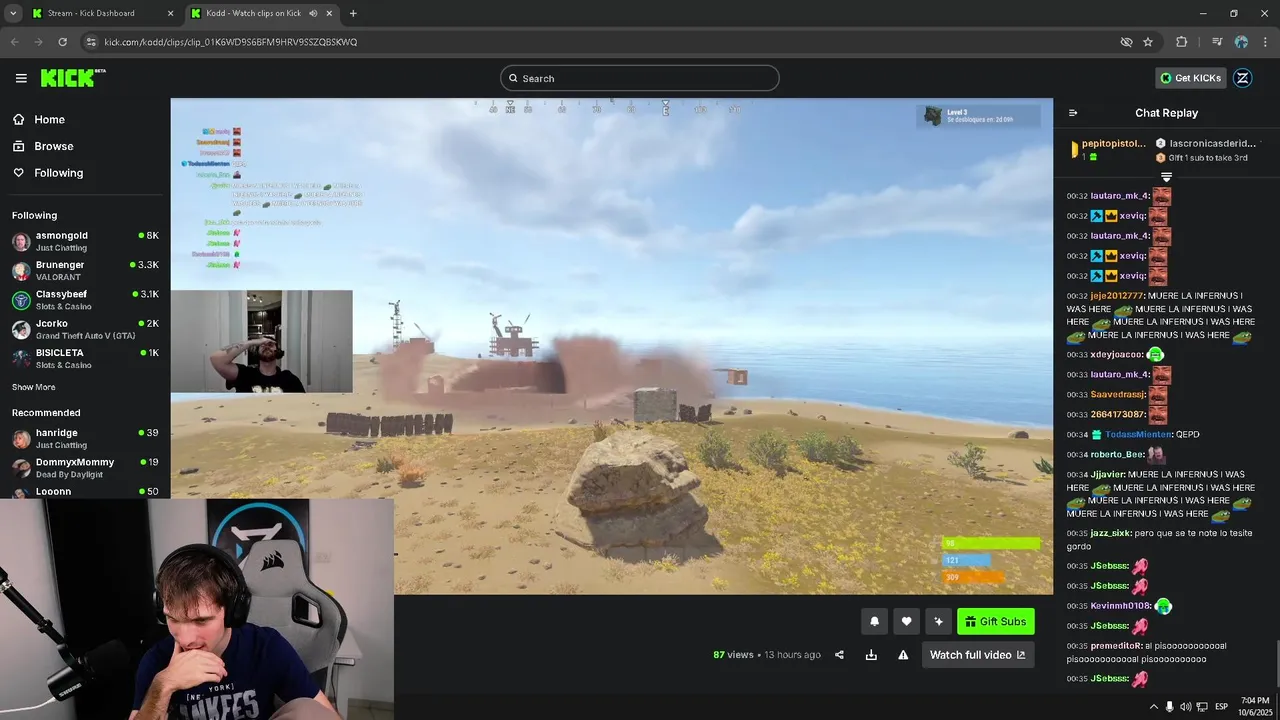1280x720 pixels.
Task: Open the hamburger menu beside the Kick logo
Action: [x=21, y=78]
